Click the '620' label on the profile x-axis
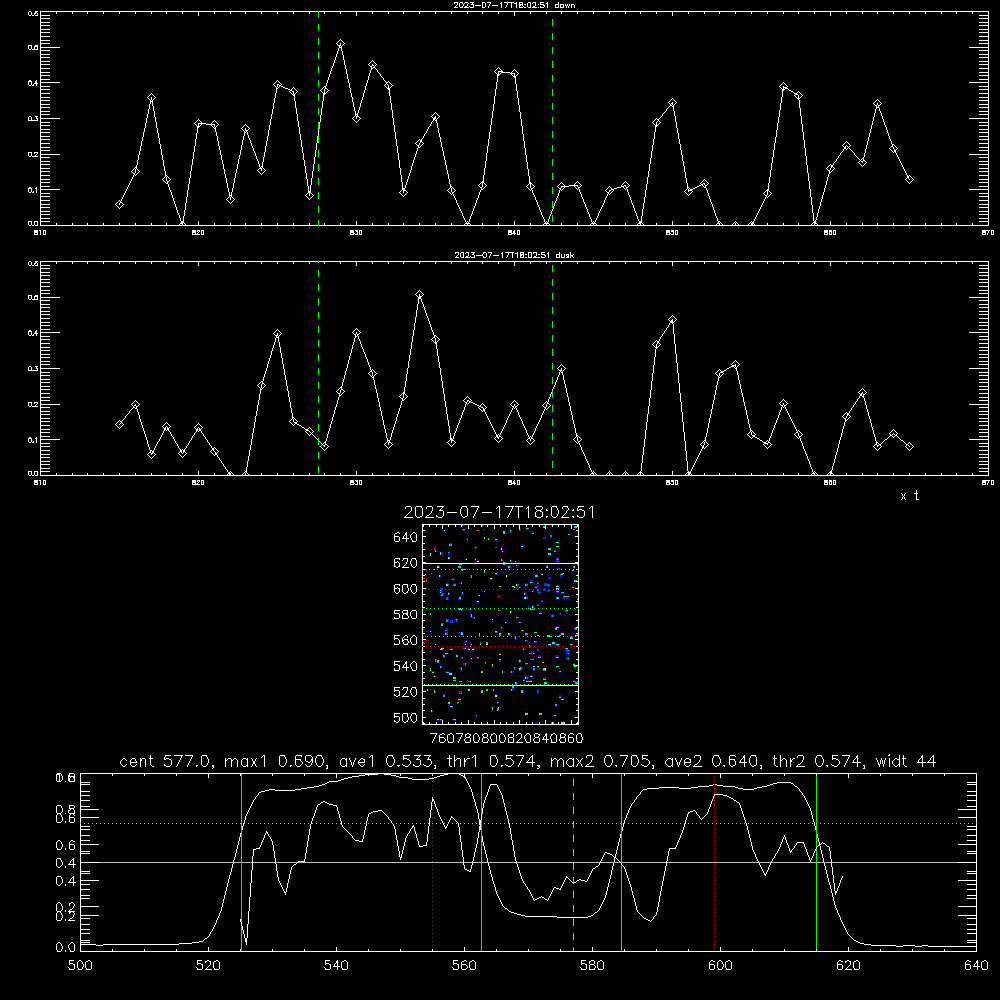 click(x=848, y=966)
